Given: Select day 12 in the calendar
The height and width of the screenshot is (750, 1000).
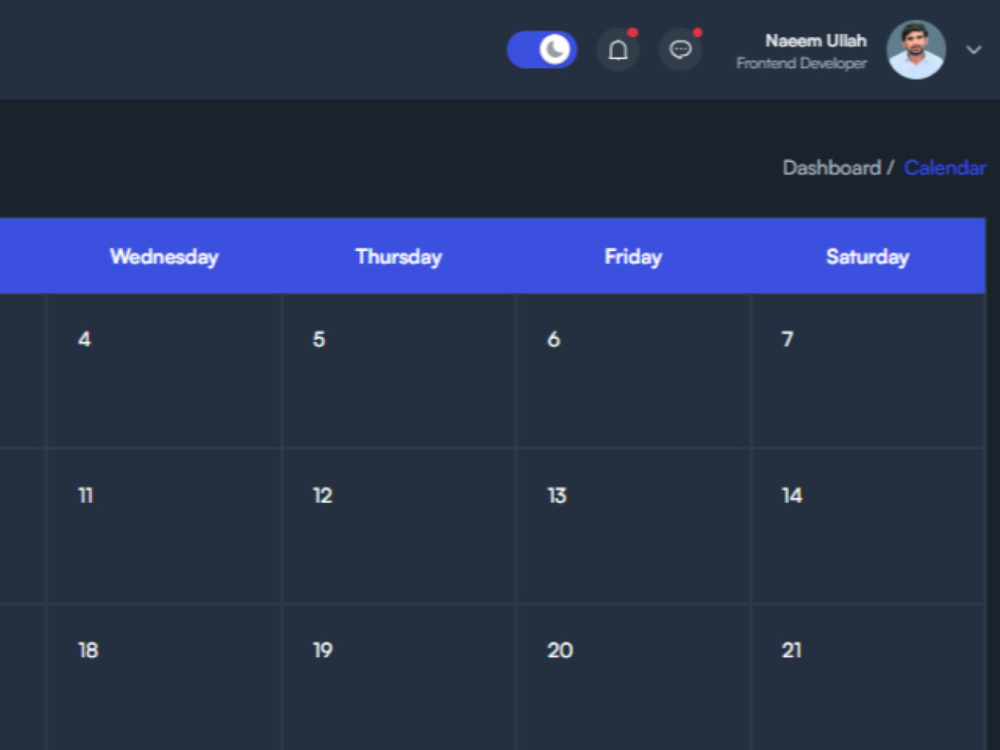Looking at the screenshot, I should tap(399, 527).
